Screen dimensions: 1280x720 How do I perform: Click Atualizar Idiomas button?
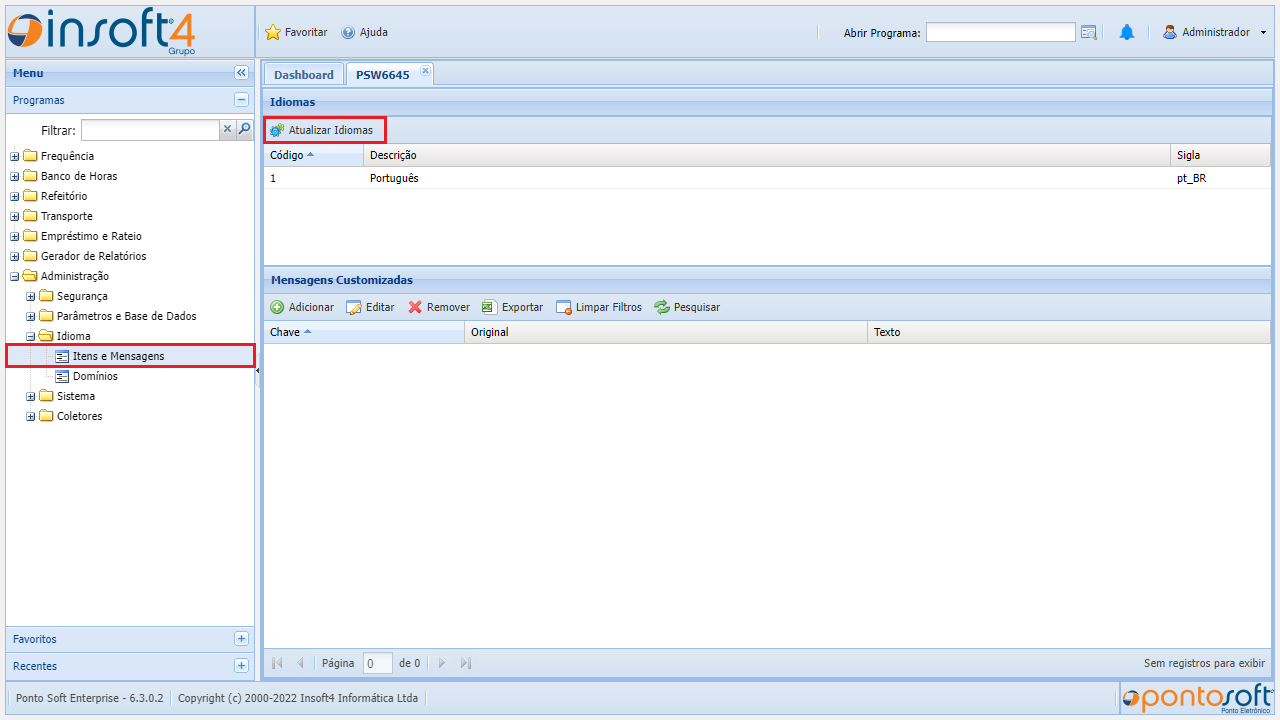click(x=323, y=130)
